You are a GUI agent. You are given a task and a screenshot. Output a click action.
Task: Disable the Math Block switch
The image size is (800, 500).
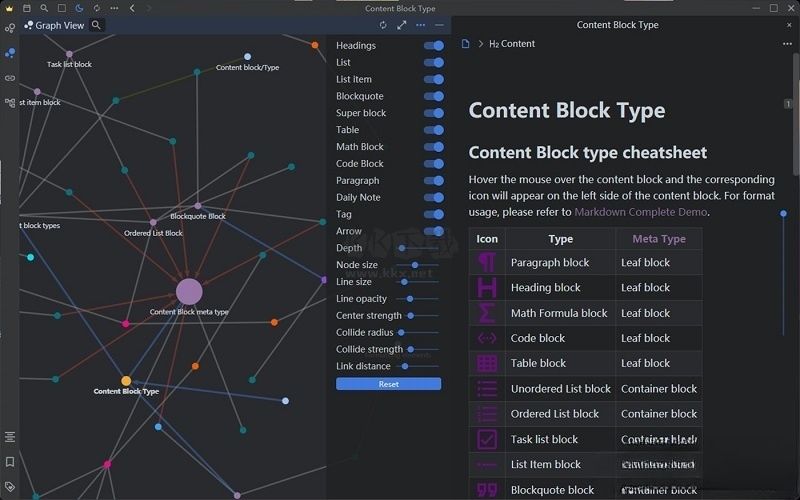pyautogui.click(x=434, y=146)
